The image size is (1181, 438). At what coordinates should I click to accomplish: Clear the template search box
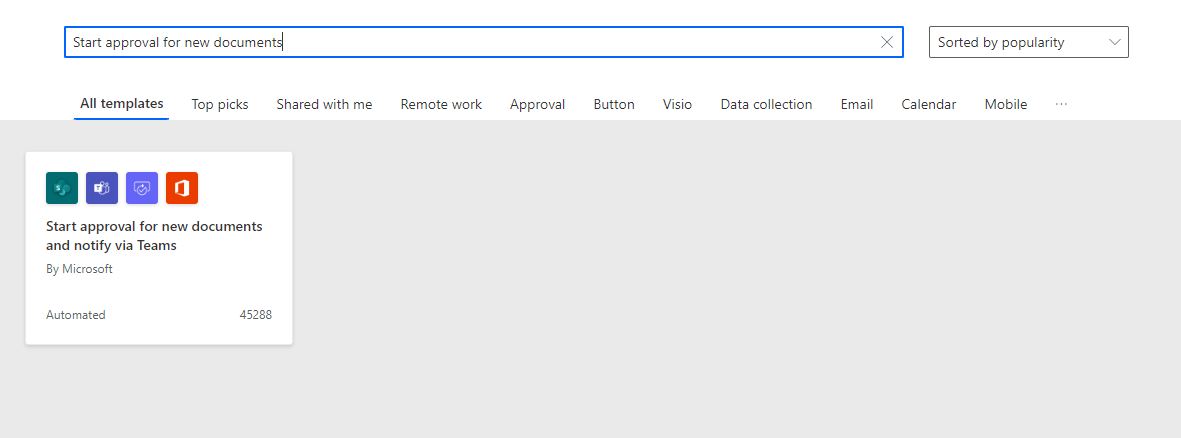[887, 42]
